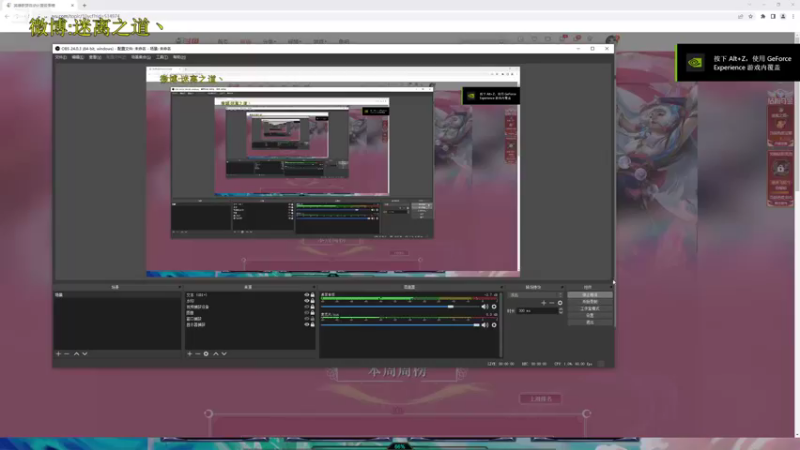Viewport: 800px width, 450px height.
Task: Pop out the Scene Transitions dock panel
Action: (562, 287)
